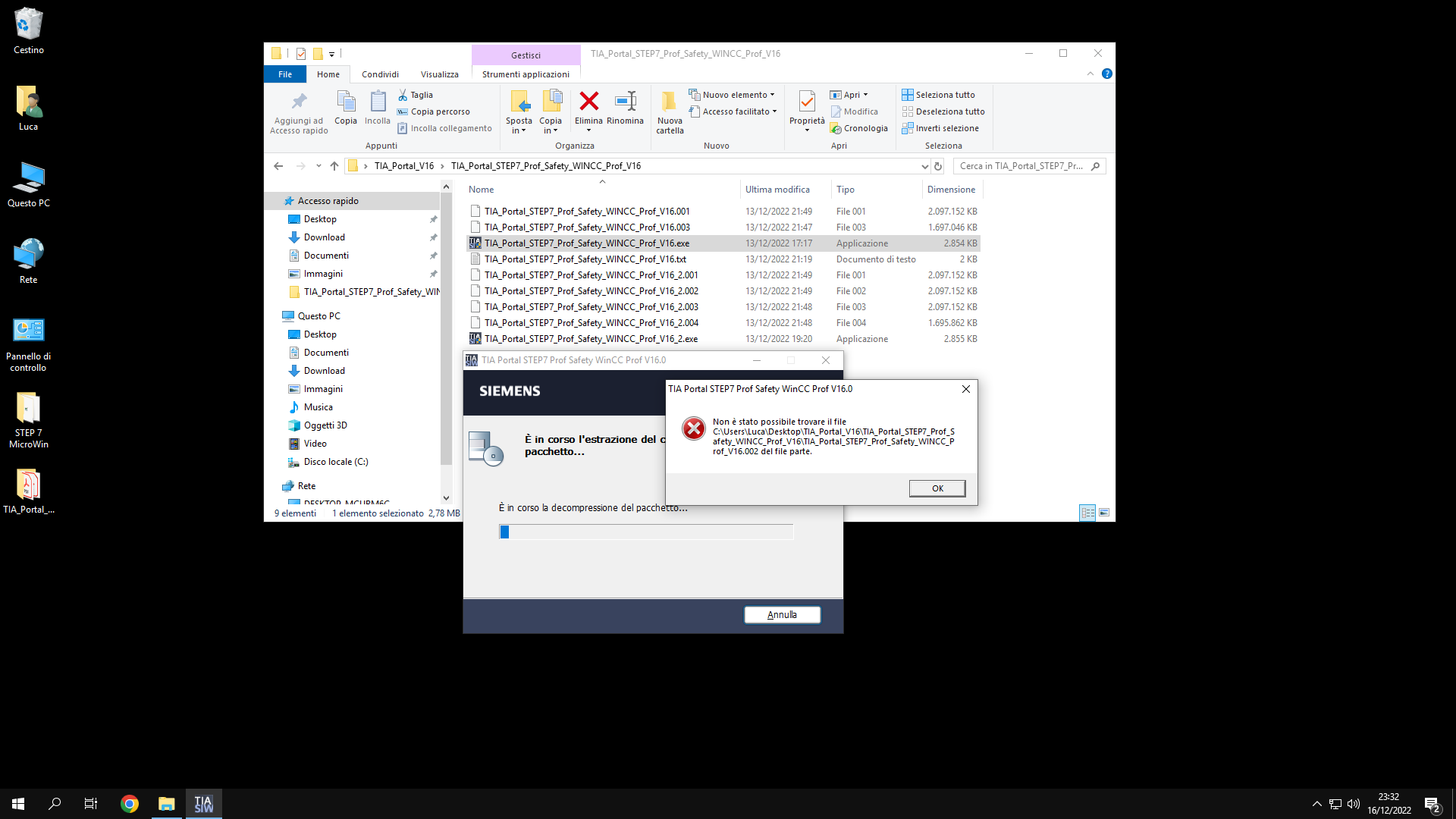Show hidden system tray icons
This screenshot has width=1456, height=819.
click(1317, 804)
